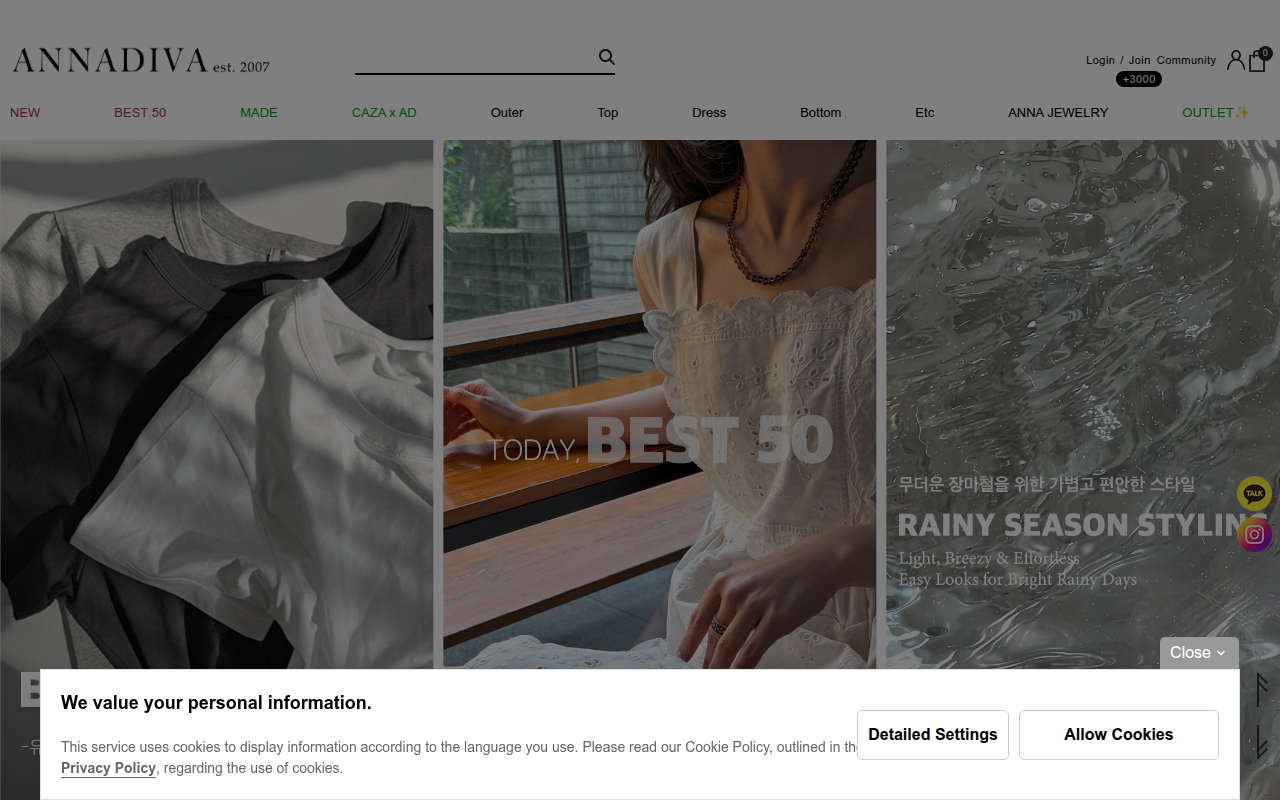
Task: Open the NEW category
Action: (25, 113)
